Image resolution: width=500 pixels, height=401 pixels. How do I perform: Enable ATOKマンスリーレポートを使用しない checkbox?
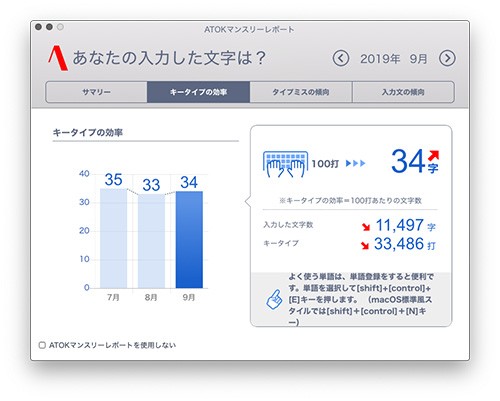point(42,345)
